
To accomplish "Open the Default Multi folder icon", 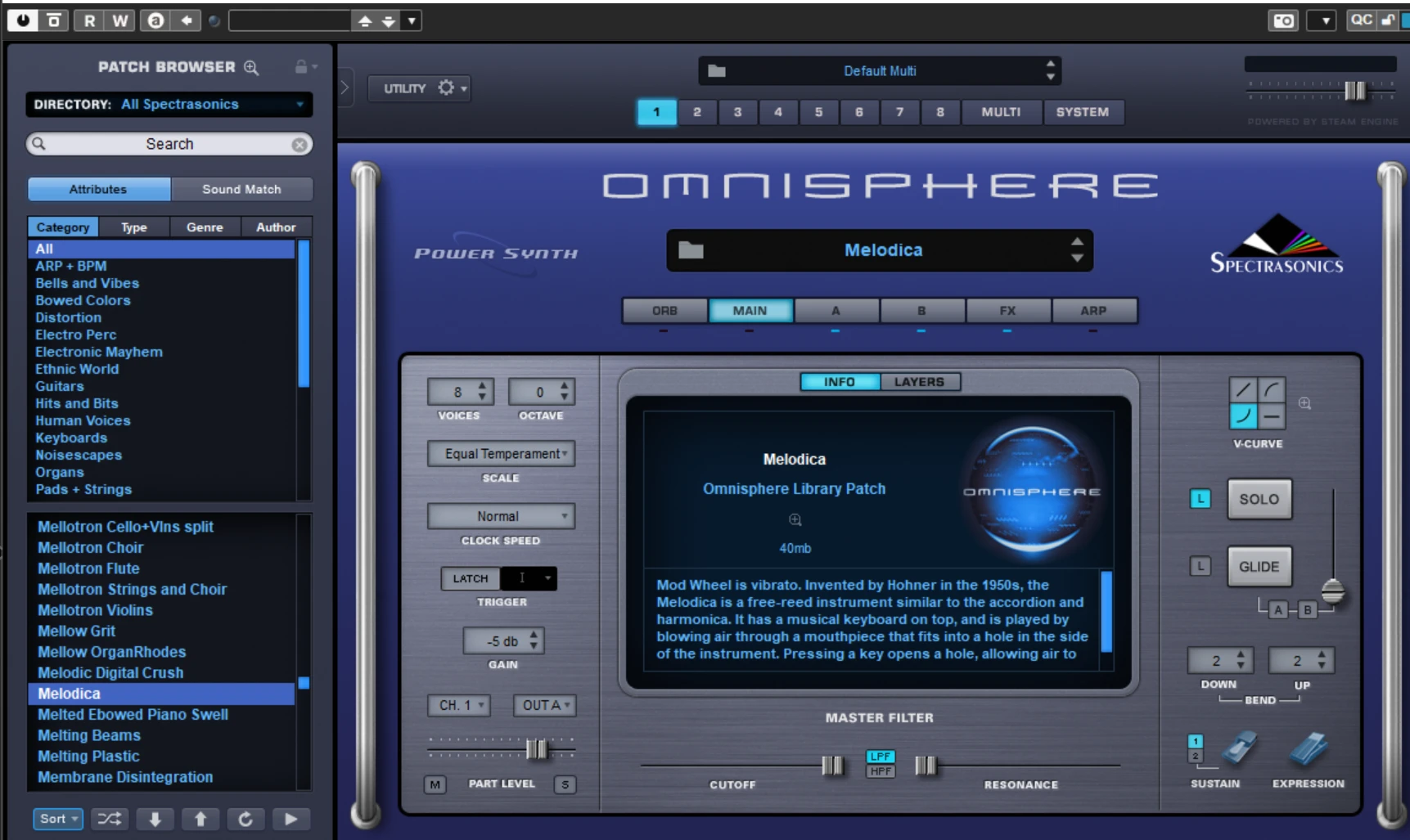I will [x=717, y=71].
